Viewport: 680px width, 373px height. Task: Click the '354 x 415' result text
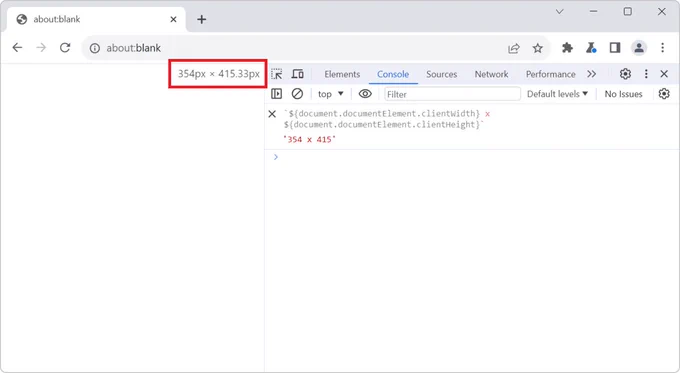tap(310, 140)
